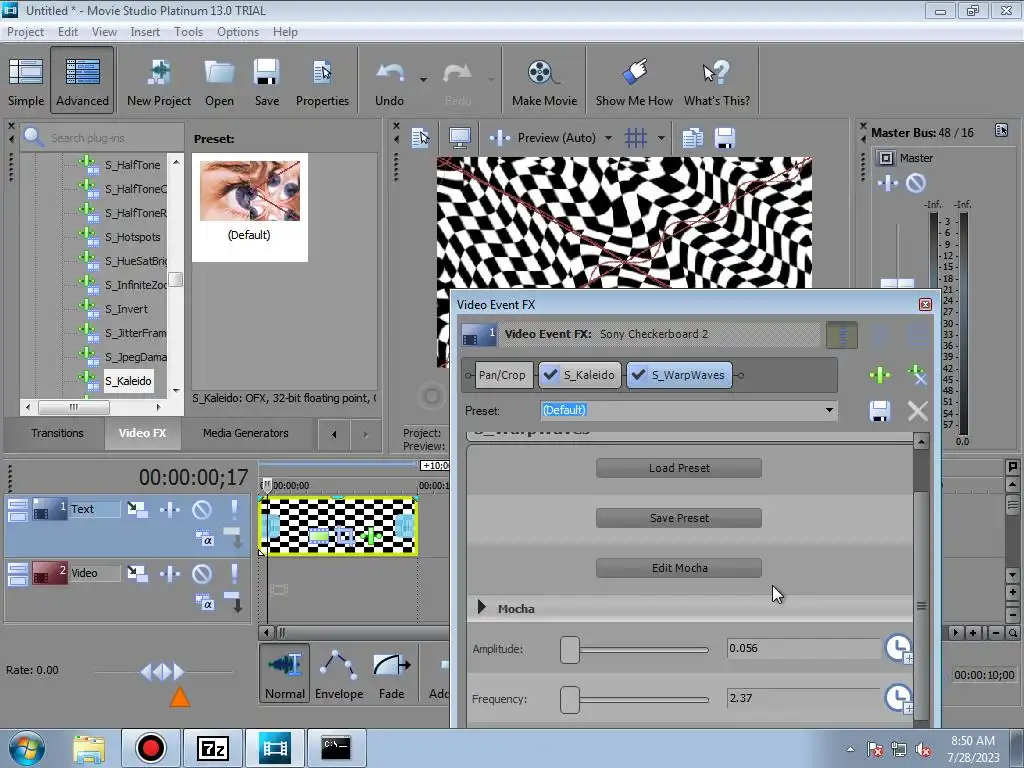Image resolution: width=1024 pixels, height=768 pixels.
Task: Select S_Hotspots in plug-in list
Action: click(133, 237)
